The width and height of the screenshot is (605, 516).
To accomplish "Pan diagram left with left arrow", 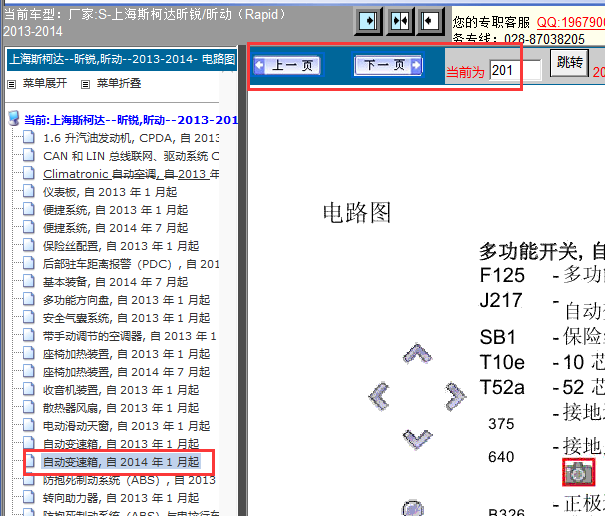I will pyautogui.click(x=379, y=396).
